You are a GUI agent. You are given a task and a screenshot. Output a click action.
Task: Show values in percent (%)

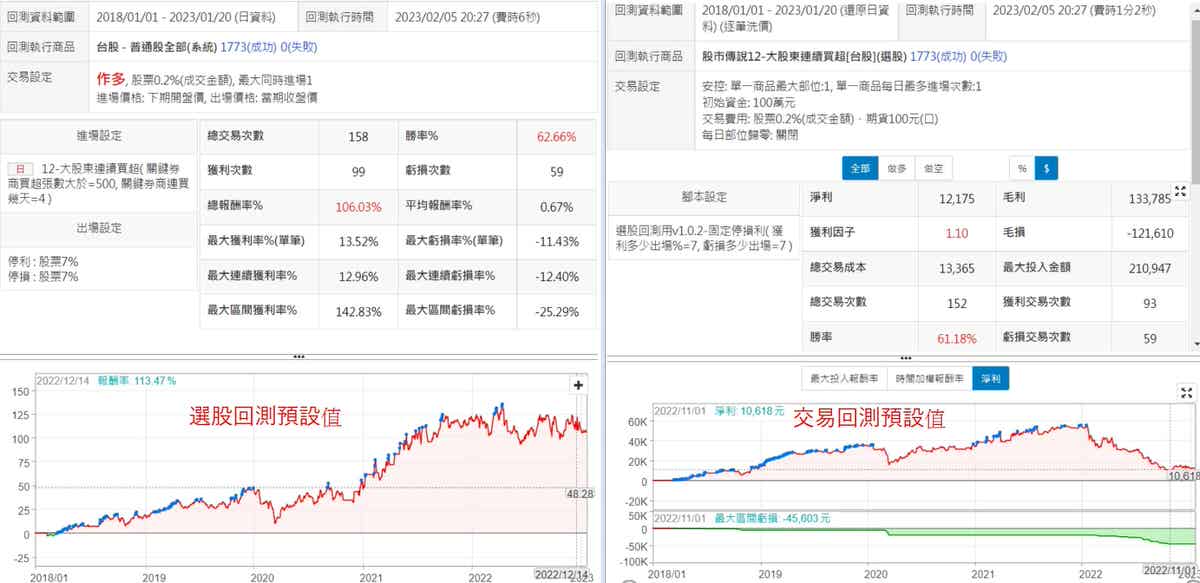tap(1021, 169)
